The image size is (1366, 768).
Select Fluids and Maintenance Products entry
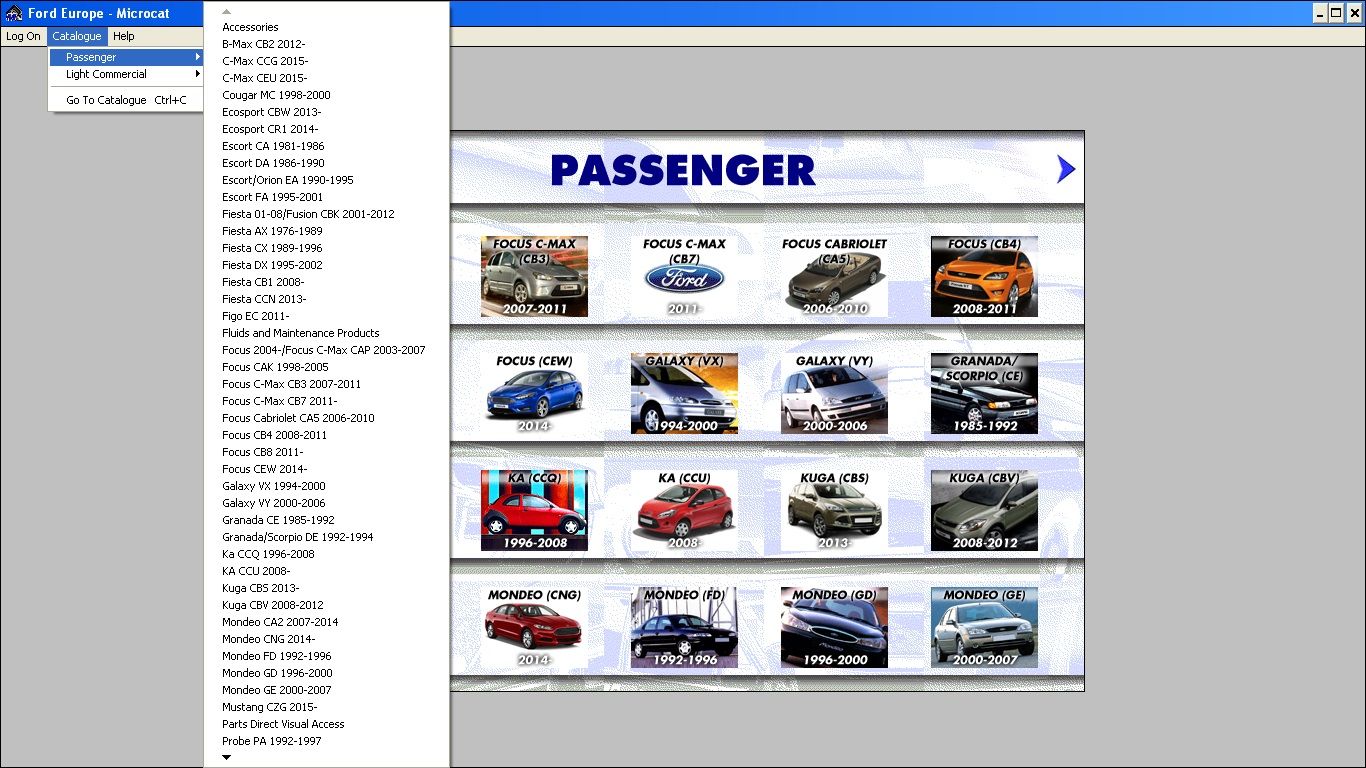click(300, 333)
